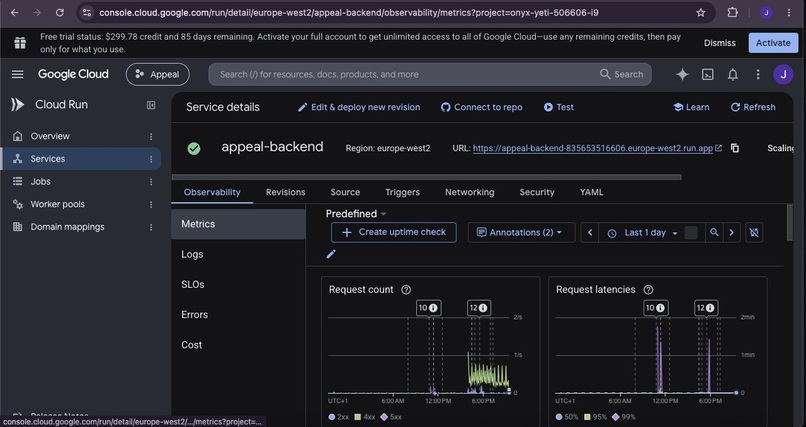
Task: Activate the full account
Action: [x=773, y=43]
